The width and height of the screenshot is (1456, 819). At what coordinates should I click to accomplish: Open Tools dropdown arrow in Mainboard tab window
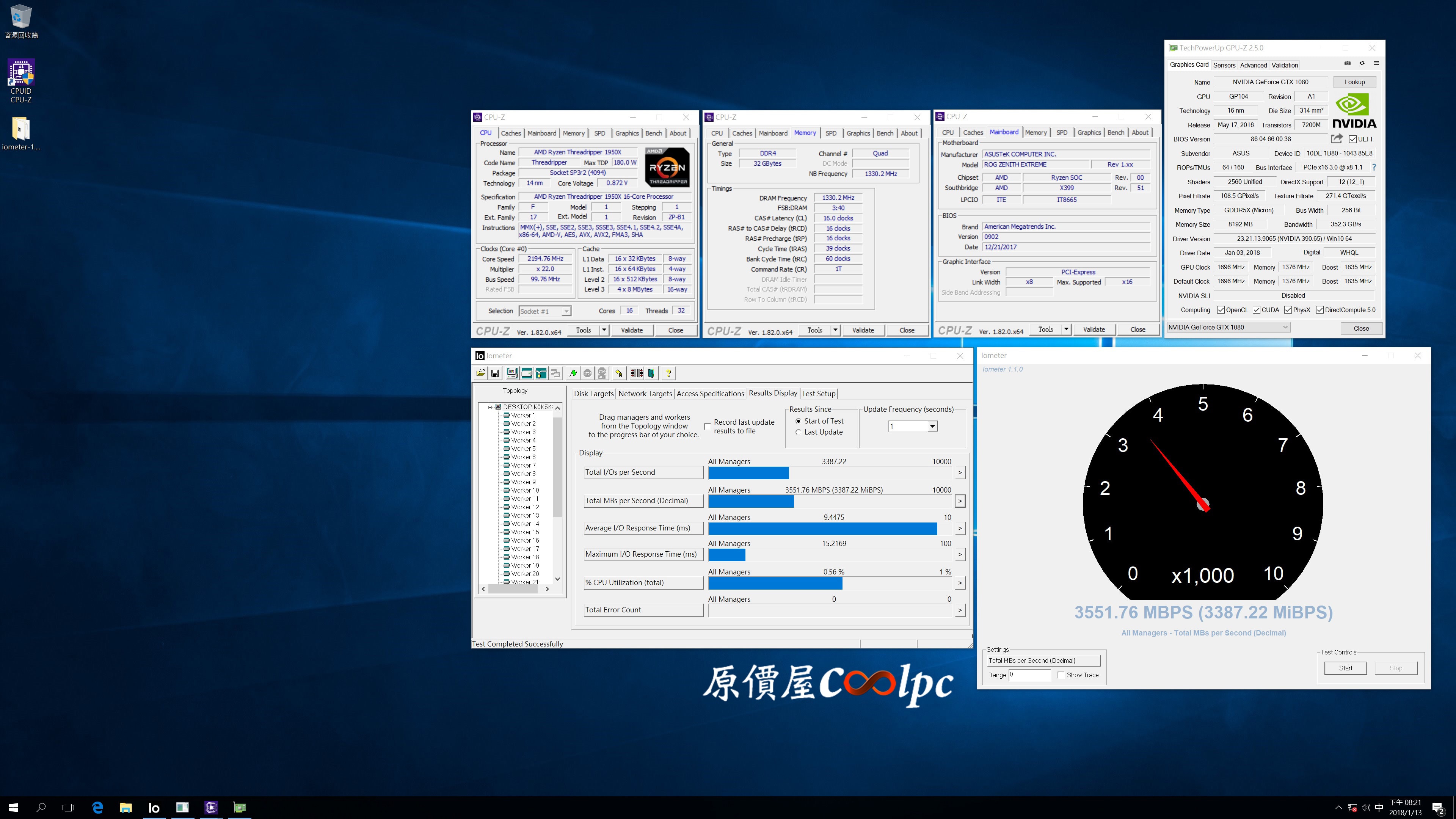[1066, 329]
